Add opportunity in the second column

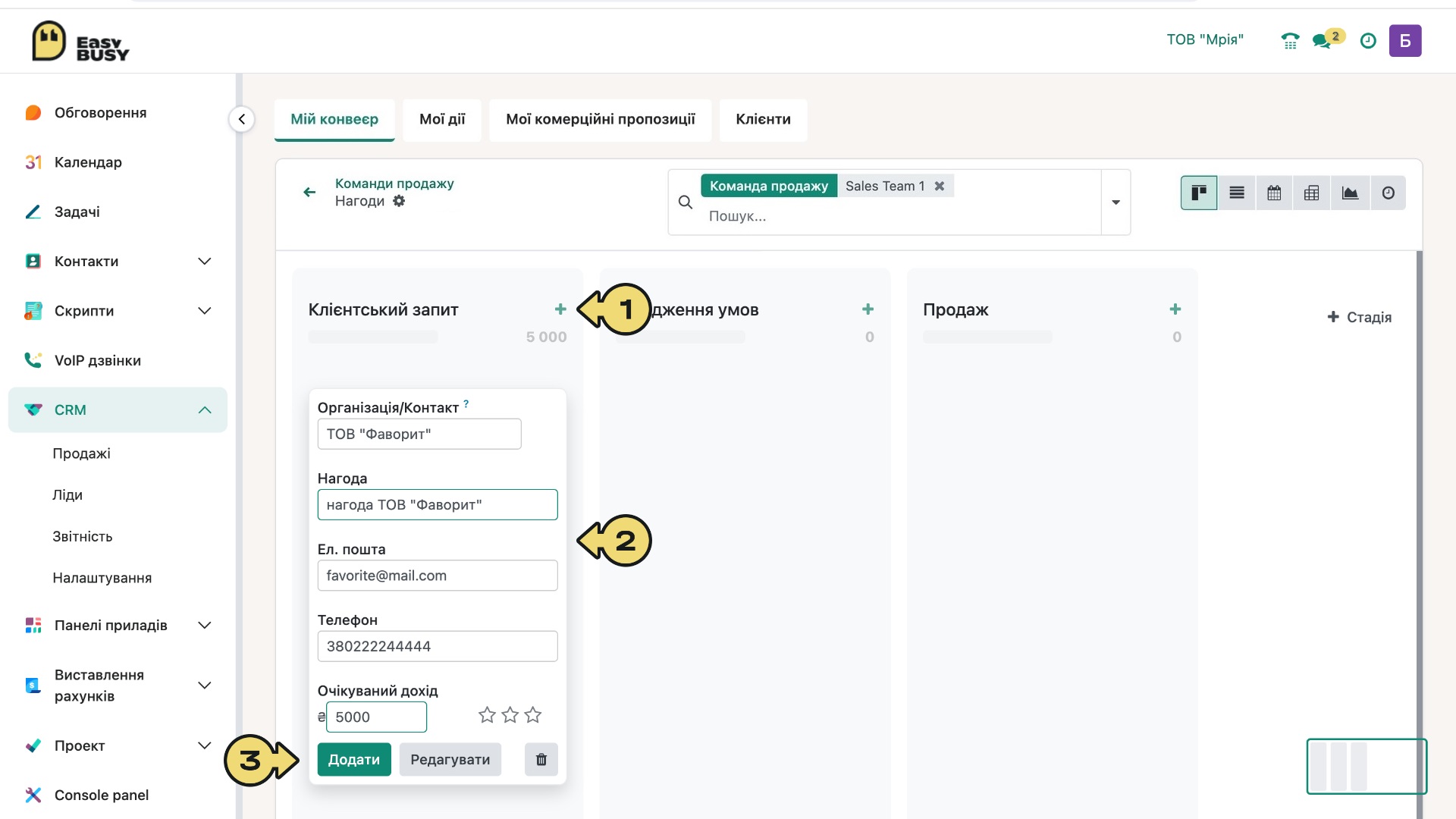(868, 309)
